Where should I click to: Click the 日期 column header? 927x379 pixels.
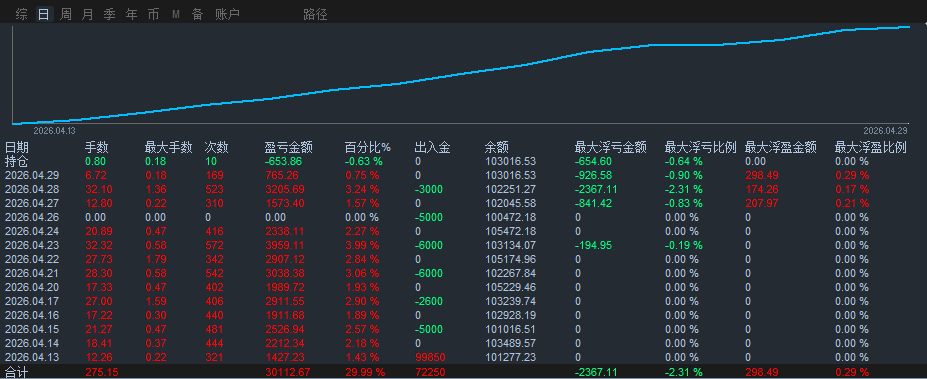pyautogui.click(x=17, y=147)
